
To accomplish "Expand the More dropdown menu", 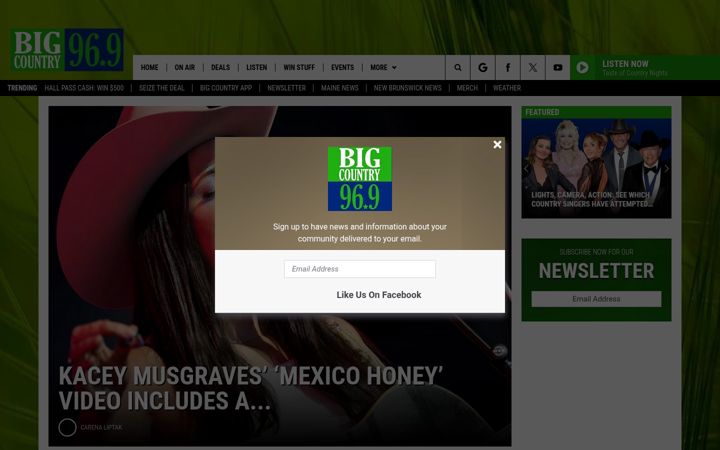I will tap(383, 68).
